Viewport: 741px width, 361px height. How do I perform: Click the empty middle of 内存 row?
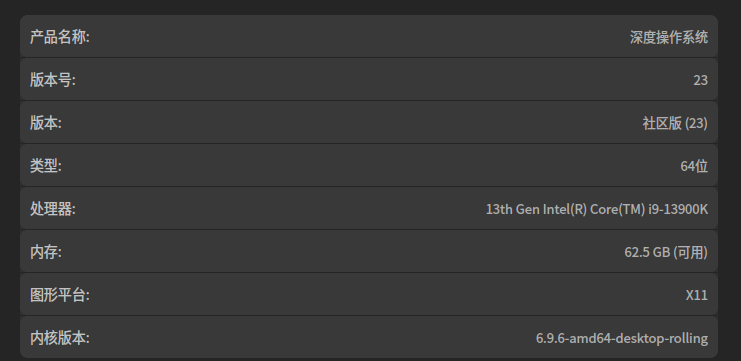pyautogui.click(x=369, y=252)
